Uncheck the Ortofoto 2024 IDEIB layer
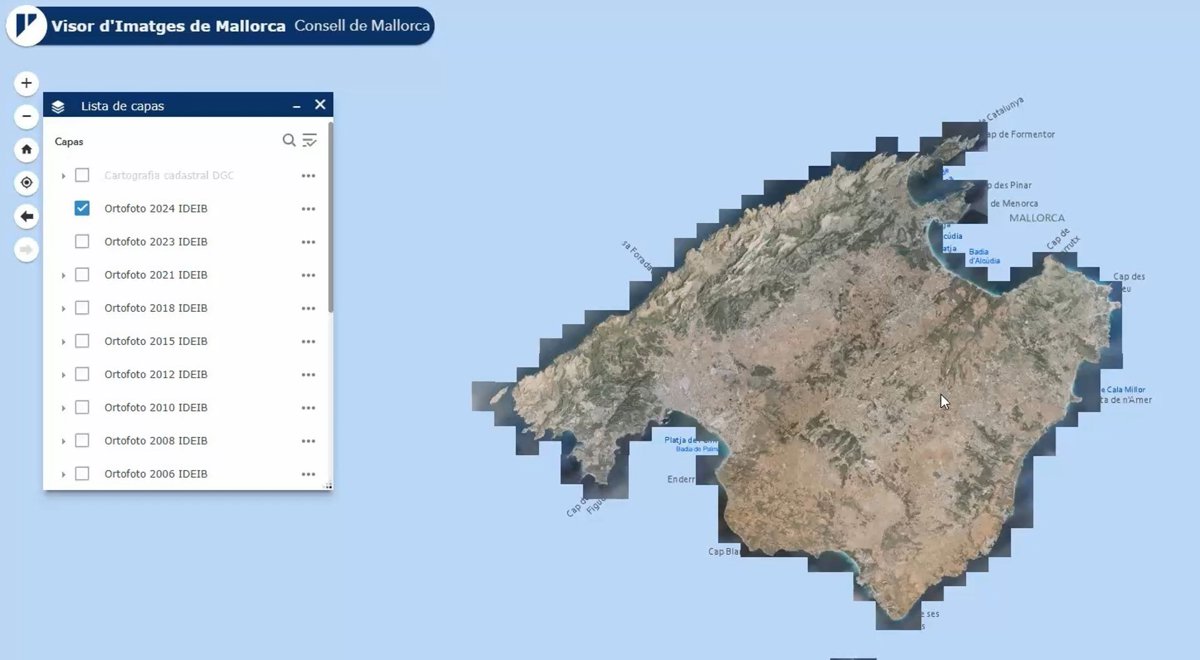 click(82, 208)
